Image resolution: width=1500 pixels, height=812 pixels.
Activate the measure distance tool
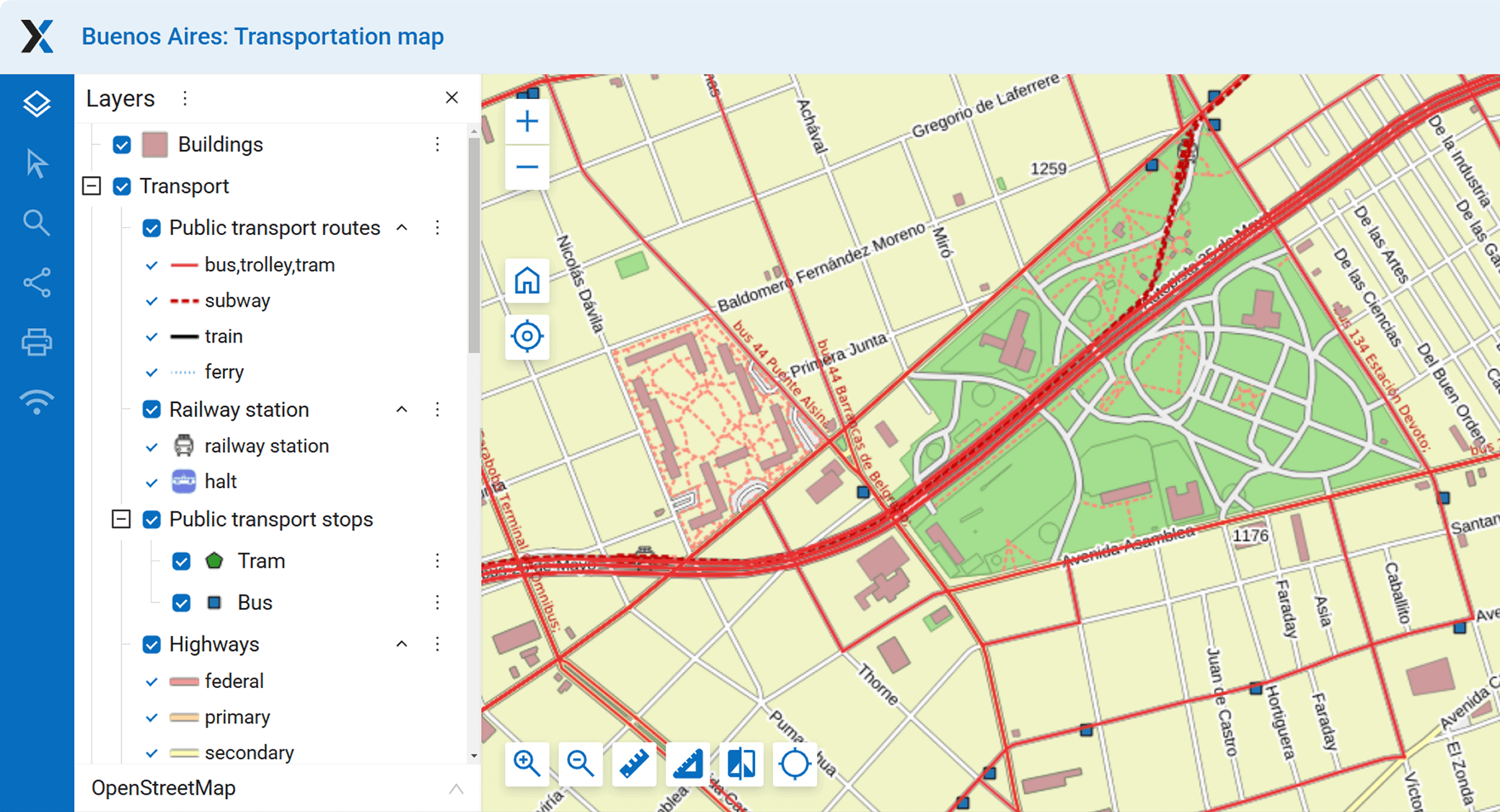point(634,764)
